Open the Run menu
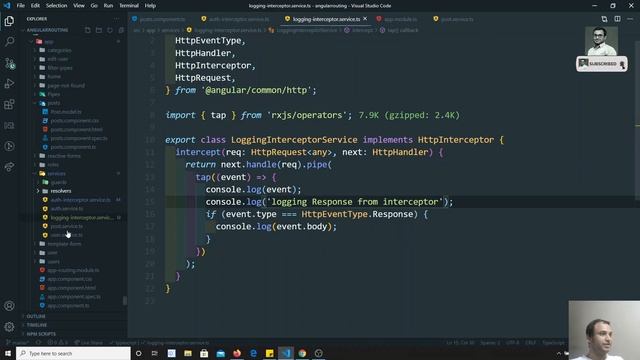The height and width of the screenshot is (360, 640). click(x=108, y=6)
